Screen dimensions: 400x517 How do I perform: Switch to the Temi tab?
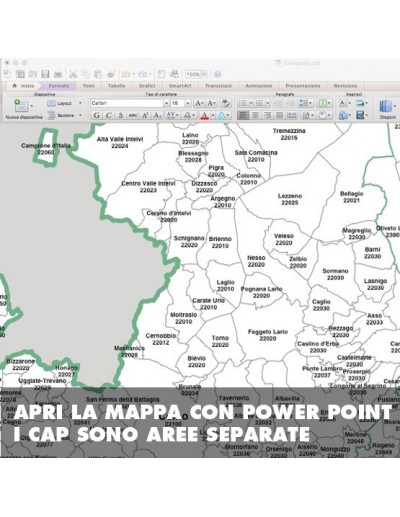click(x=88, y=86)
